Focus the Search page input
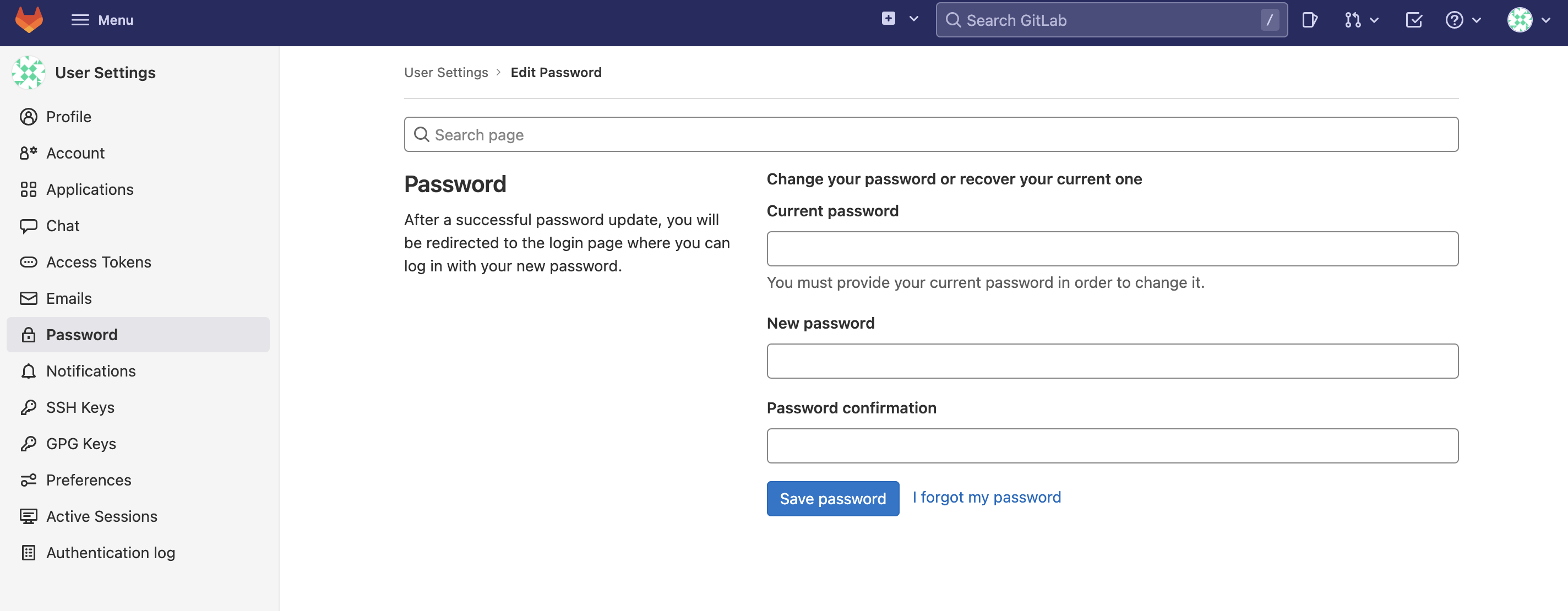This screenshot has height=611, width=1568. click(x=930, y=134)
